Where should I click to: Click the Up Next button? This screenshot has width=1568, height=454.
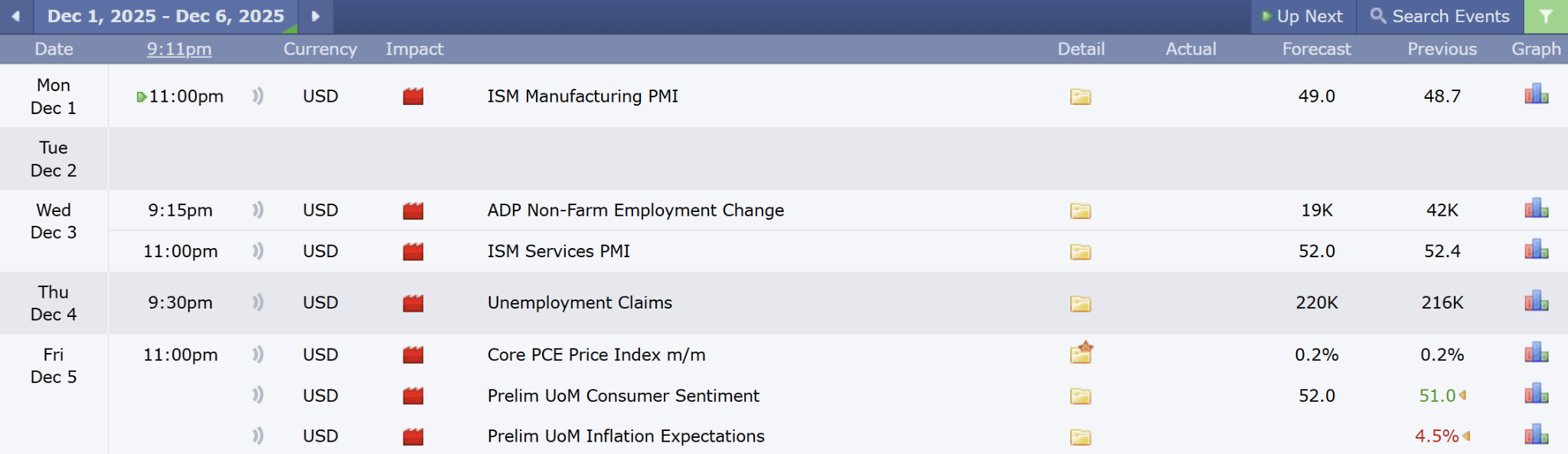click(x=1303, y=16)
